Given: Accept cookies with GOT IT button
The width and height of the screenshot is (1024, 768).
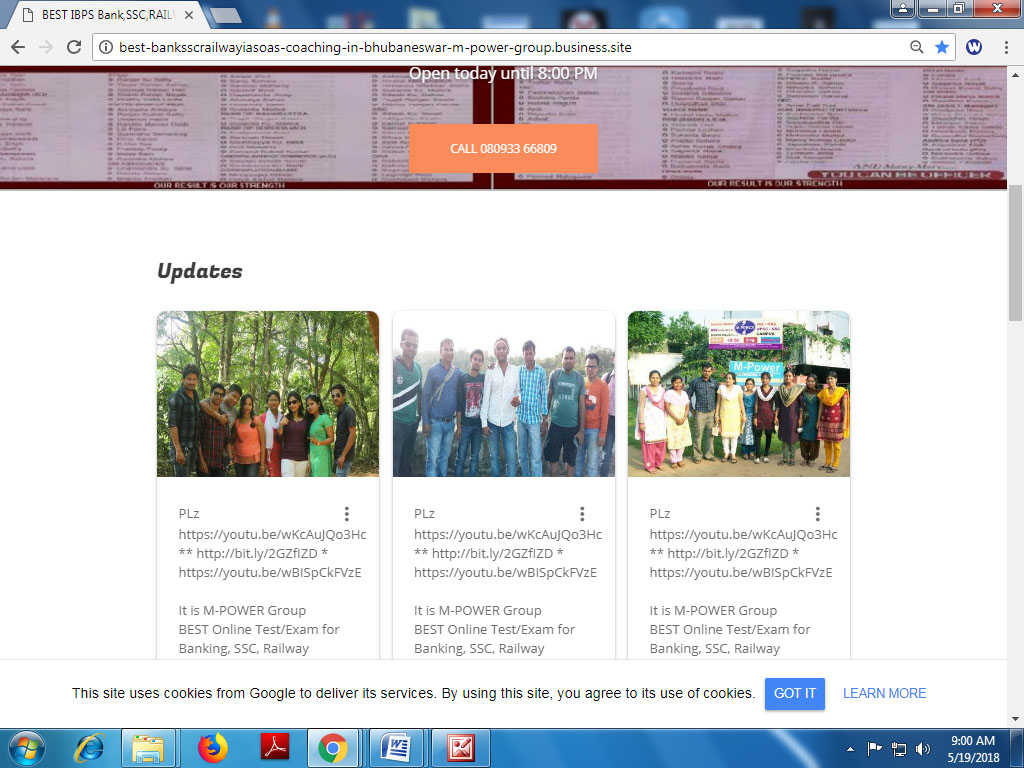Looking at the screenshot, I should point(795,693).
